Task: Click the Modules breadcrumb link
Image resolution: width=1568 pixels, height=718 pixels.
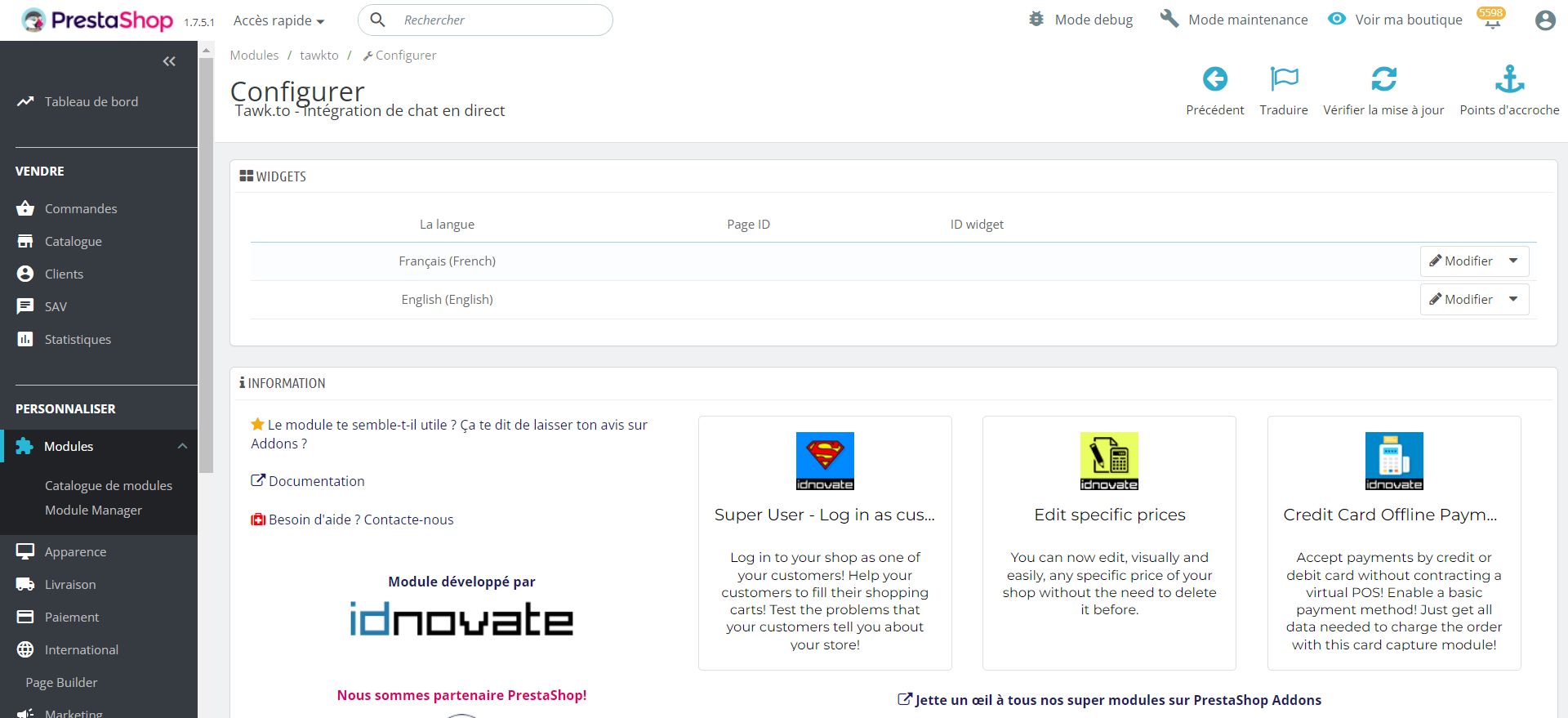Action: 254,56
